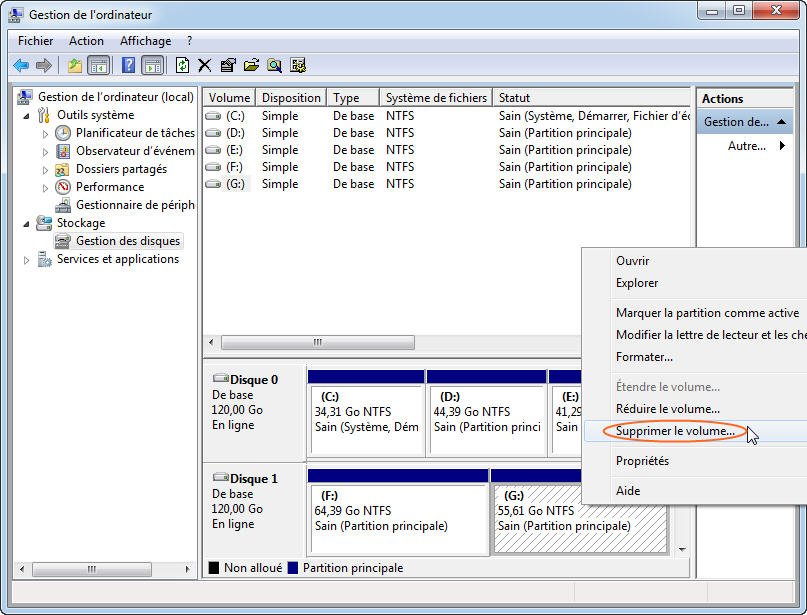Click the disk settings list toolbar icon

[298, 65]
